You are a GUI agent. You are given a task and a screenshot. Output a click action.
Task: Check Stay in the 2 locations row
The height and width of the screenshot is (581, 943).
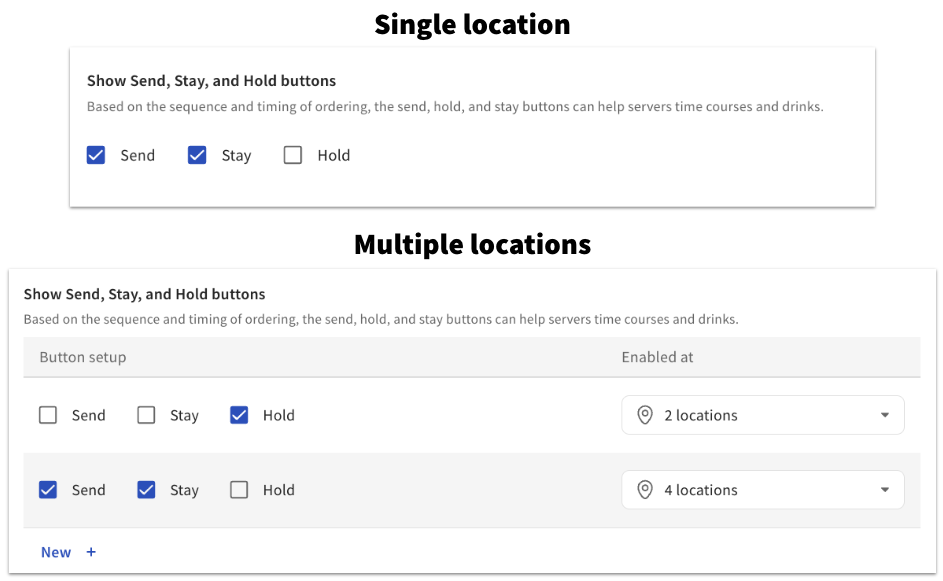[x=146, y=415]
